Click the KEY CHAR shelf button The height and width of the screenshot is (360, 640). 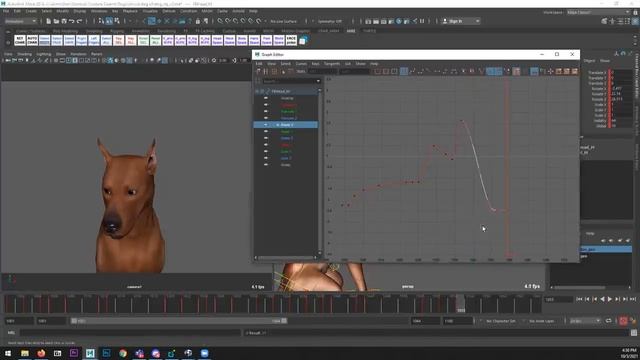(20, 40)
